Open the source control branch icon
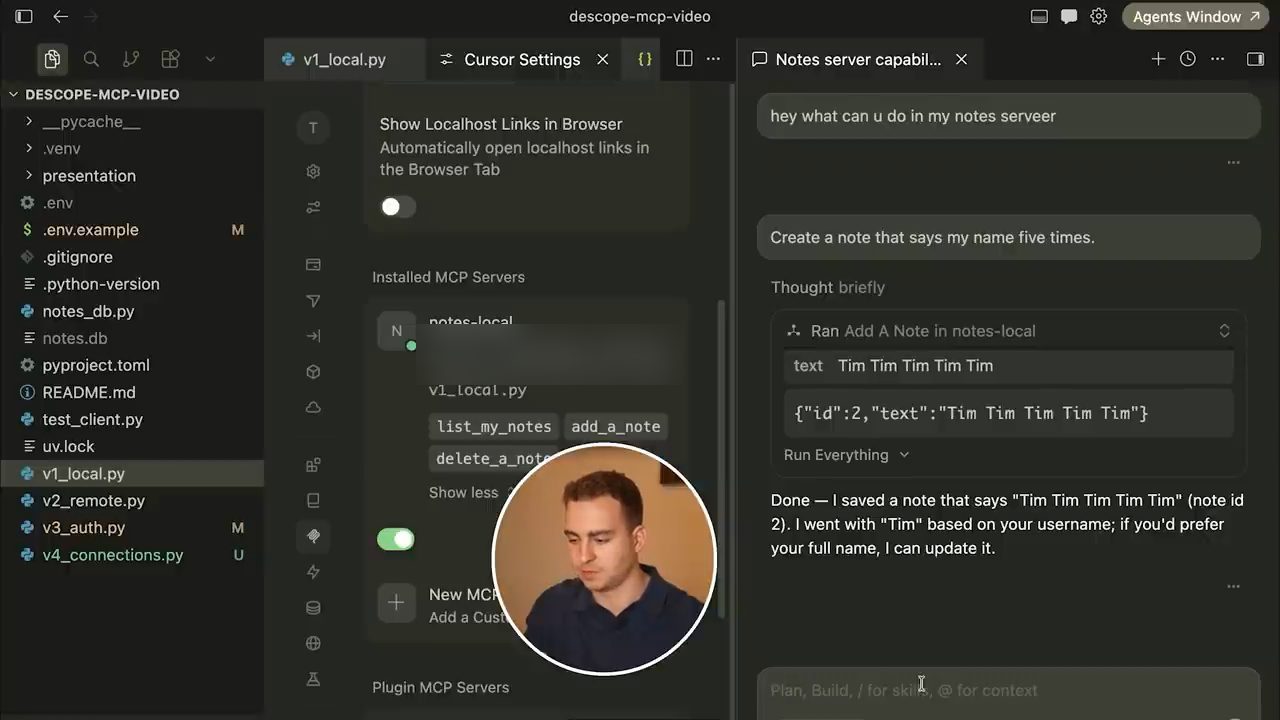The height and width of the screenshot is (720, 1280). point(130,59)
